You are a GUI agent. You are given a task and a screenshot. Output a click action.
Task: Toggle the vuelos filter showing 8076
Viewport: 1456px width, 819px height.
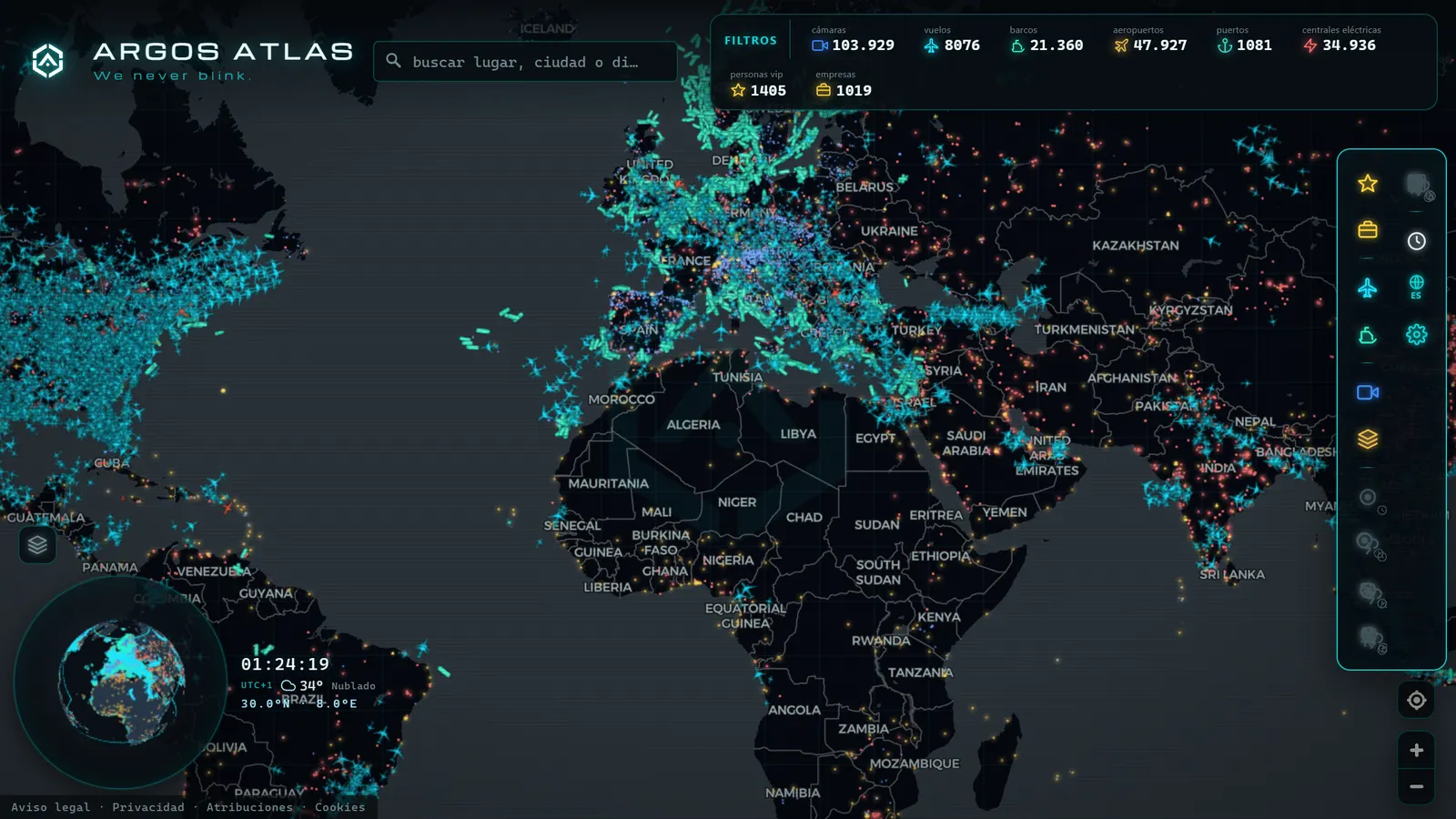point(952,39)
